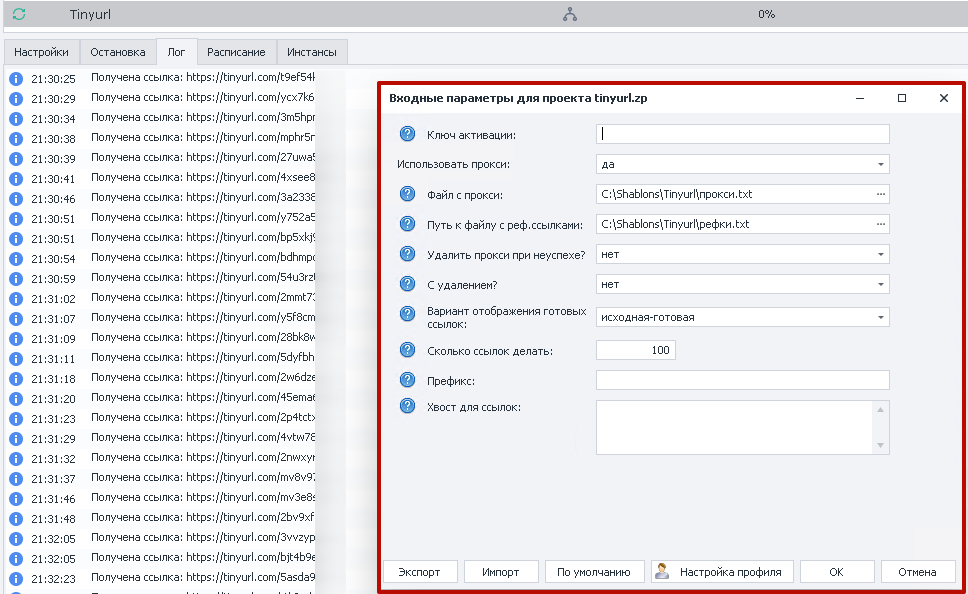The height and width of the screenshot is (594, 968).
Task: Click info icon of 21:31:11 log entry
Action: (x=16, y=359)
